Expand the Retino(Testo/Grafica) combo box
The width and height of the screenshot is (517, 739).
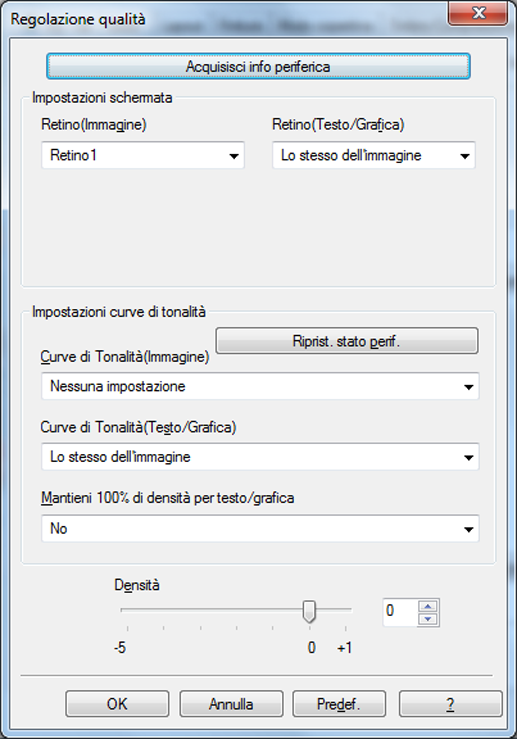tap(374, 155)
